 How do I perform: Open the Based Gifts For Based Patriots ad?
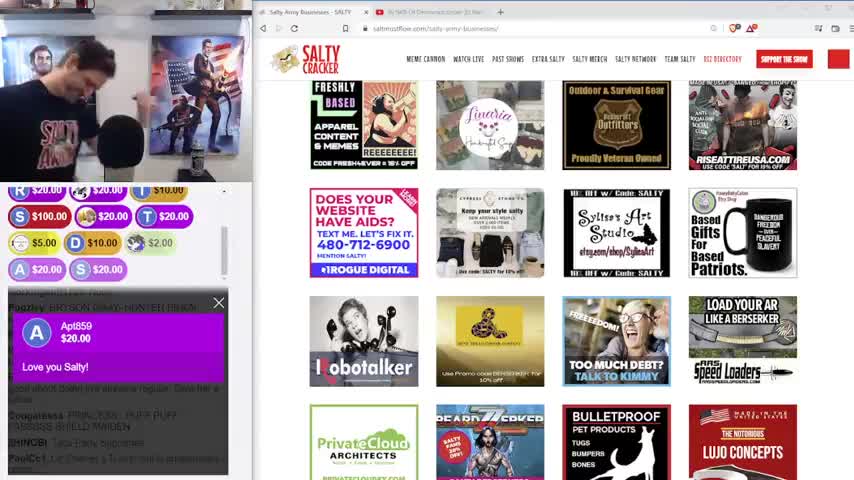click(742, 233)
